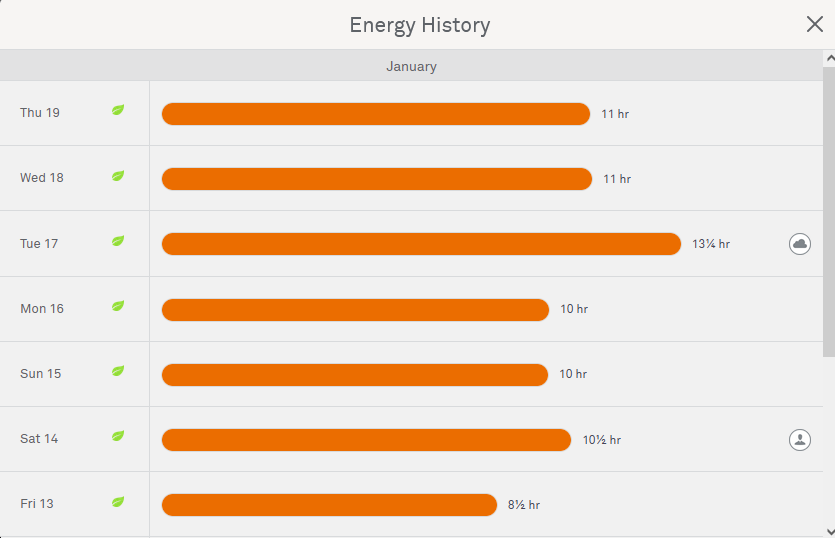The image size is (835, 538).
Task: Click the January month header
Action: (x=411, y=66)
